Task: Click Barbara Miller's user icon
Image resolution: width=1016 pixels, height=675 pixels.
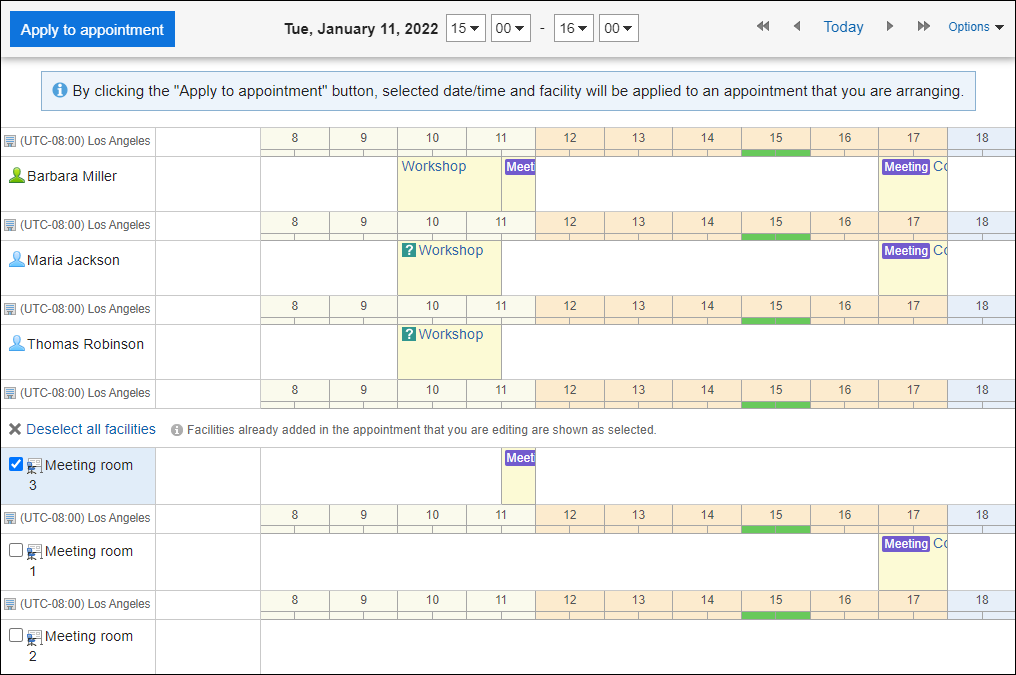Action: (x=16, y=176)
